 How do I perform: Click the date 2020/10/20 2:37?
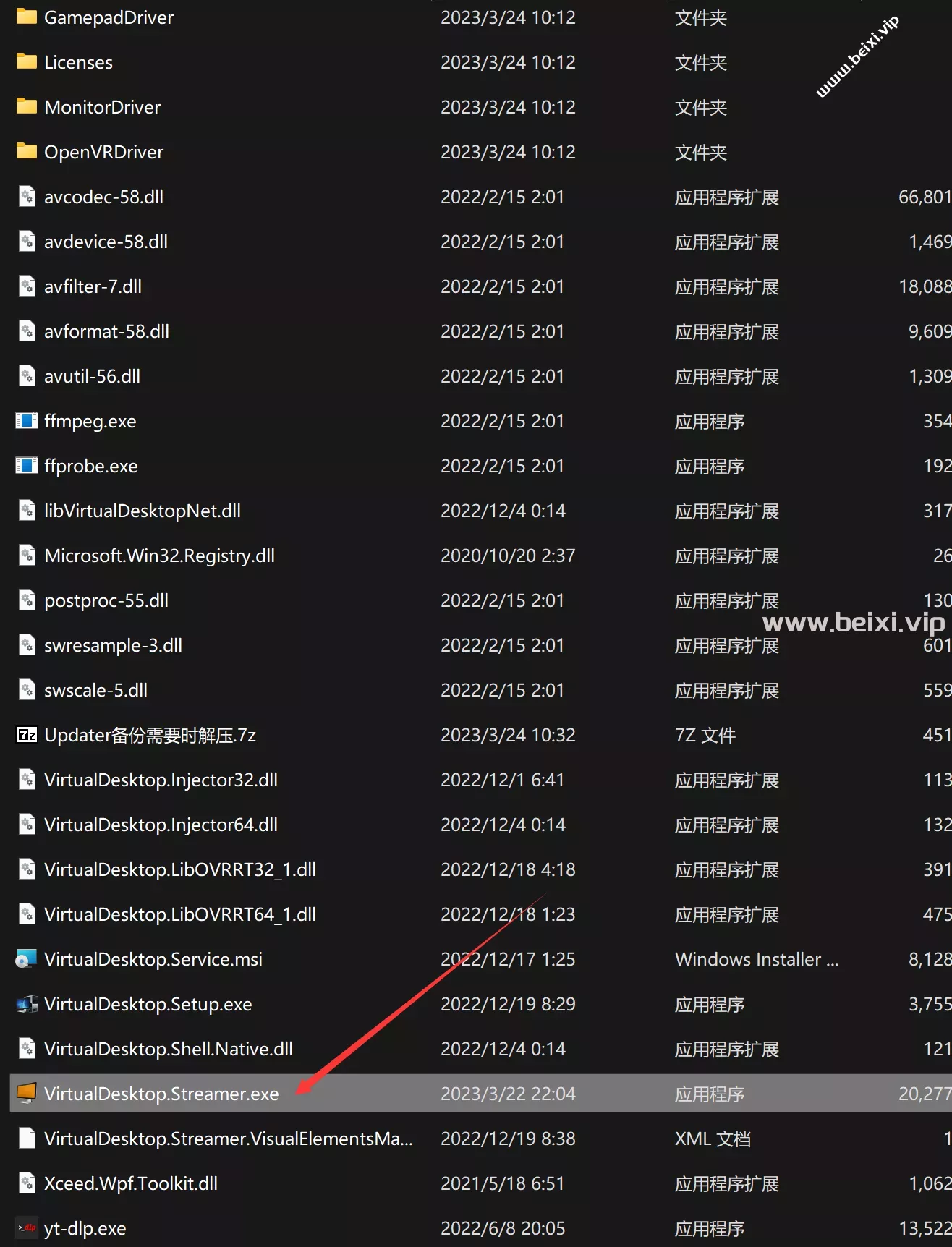[509, 556]
